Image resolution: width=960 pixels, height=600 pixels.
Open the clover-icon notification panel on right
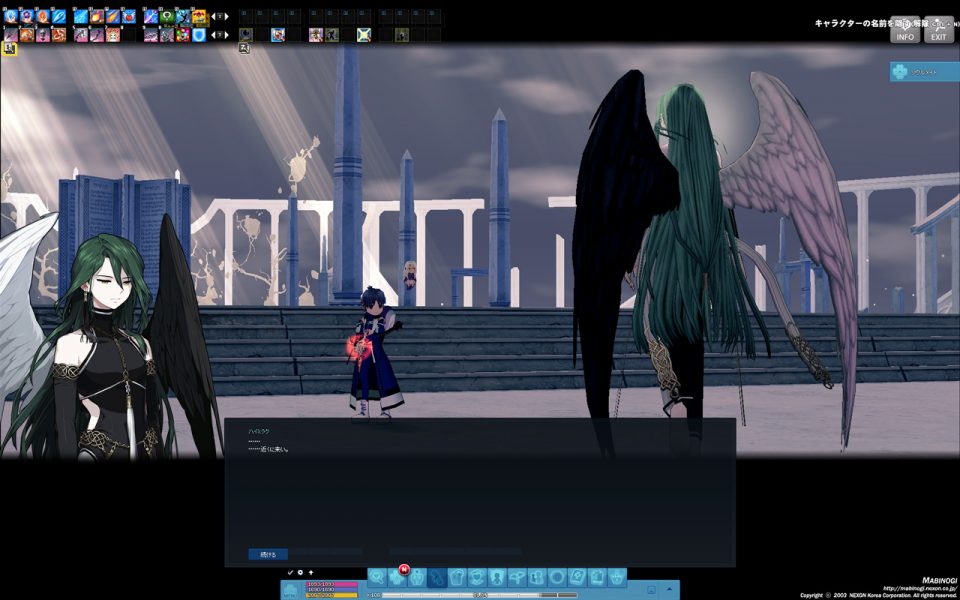point(924,72)
